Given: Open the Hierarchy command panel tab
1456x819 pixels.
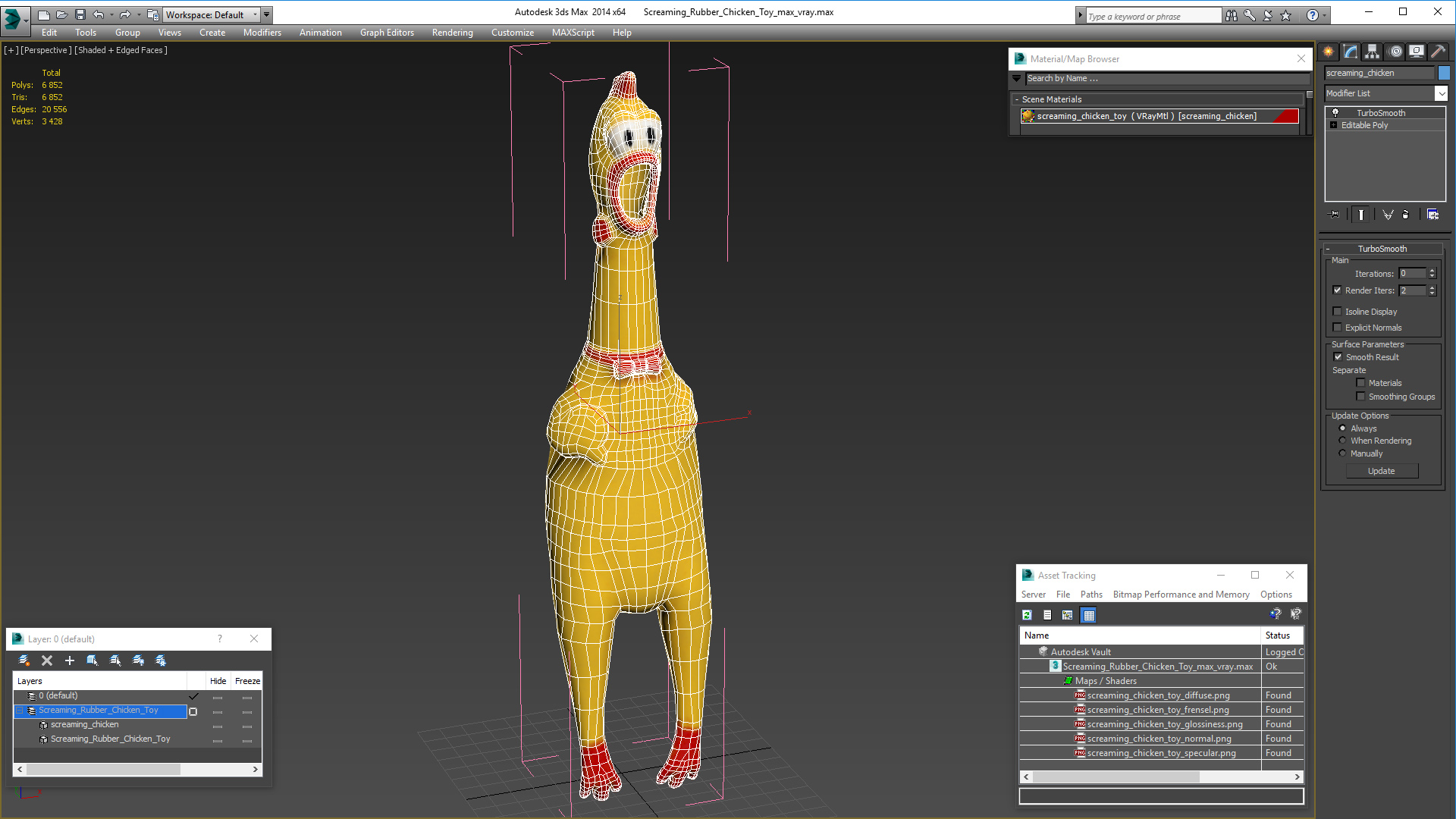Looking at the screenshot, I should (1372, 52).
